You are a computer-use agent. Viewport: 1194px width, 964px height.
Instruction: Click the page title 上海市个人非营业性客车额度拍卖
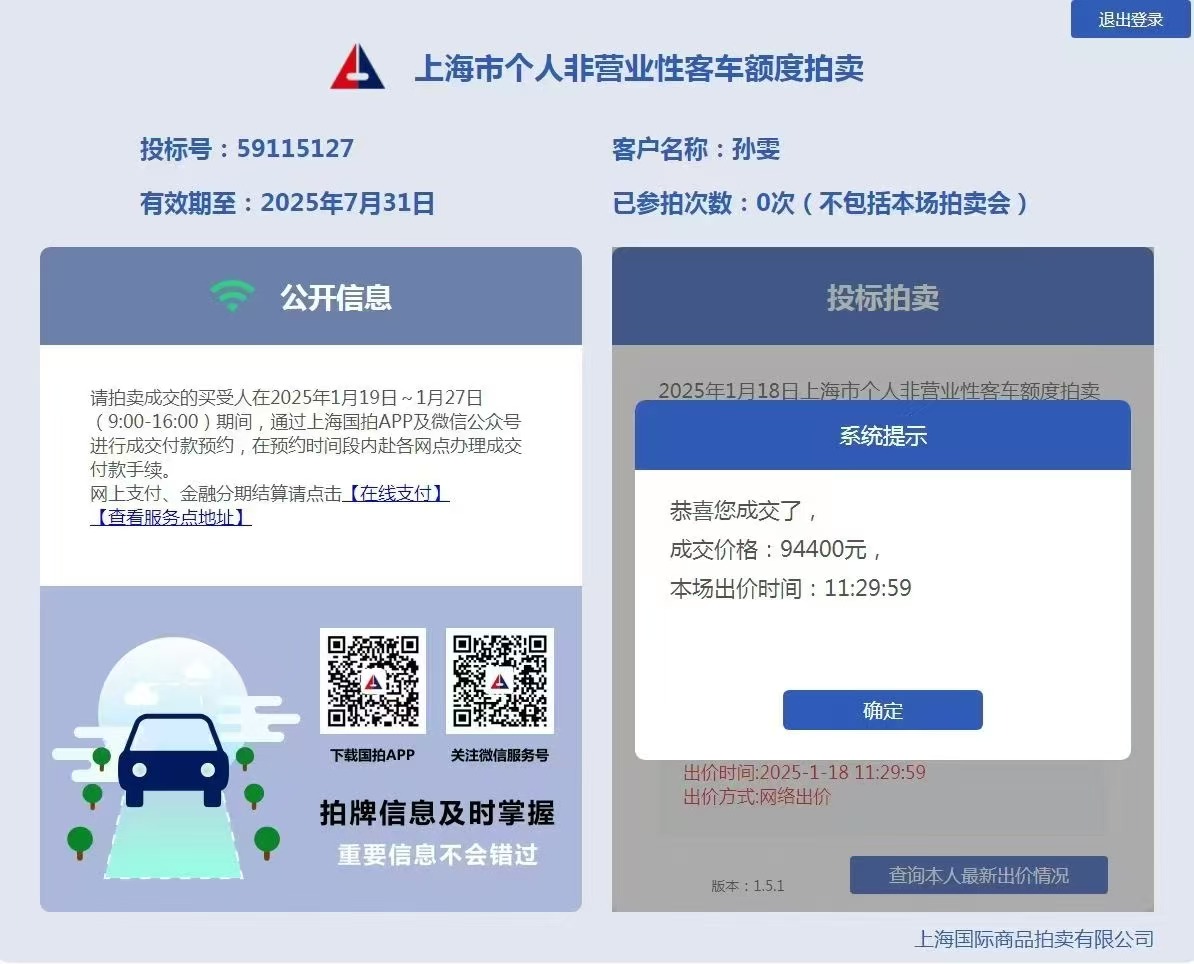pos(638,68)
